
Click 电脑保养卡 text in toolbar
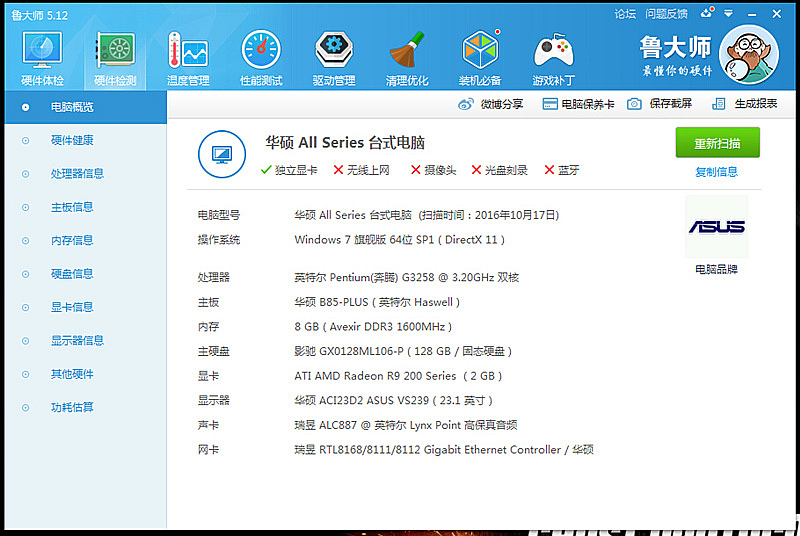[x=588, y=104]
